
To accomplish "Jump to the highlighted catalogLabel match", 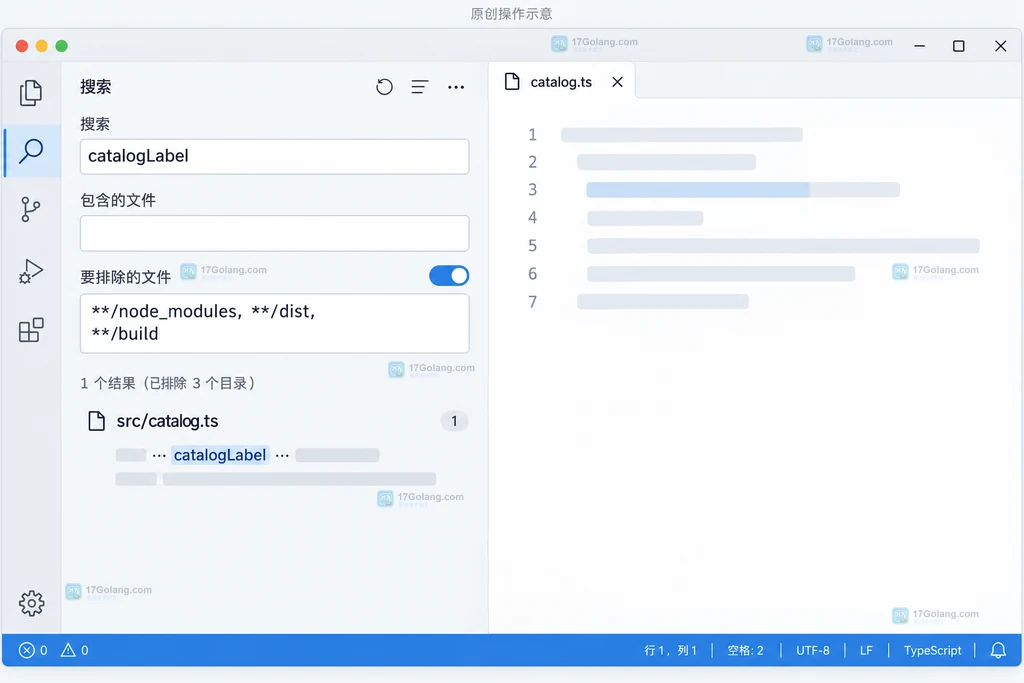I will click(x=220, y=455).
